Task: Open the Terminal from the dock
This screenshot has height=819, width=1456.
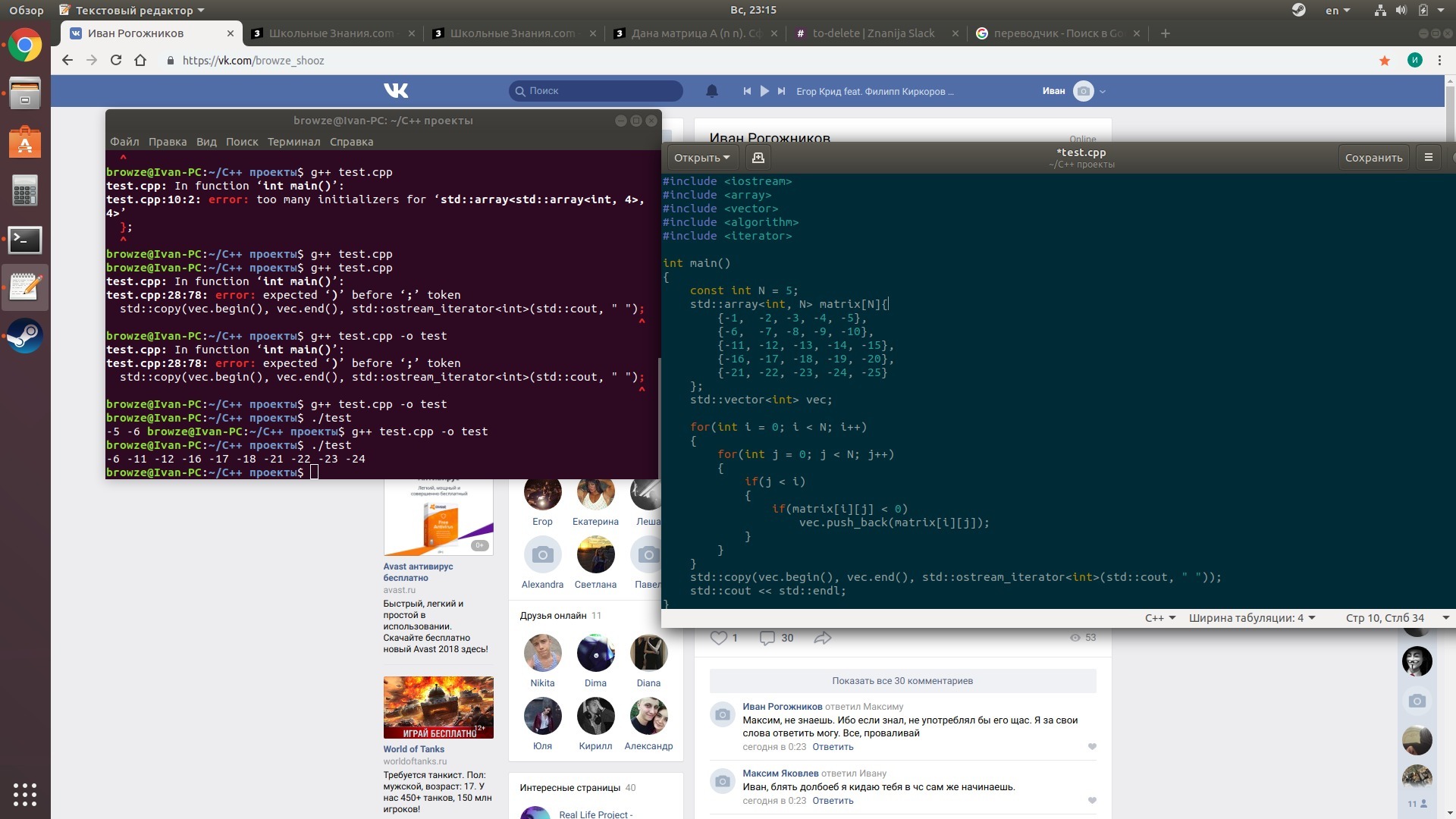Action: [x=25, y=240]
